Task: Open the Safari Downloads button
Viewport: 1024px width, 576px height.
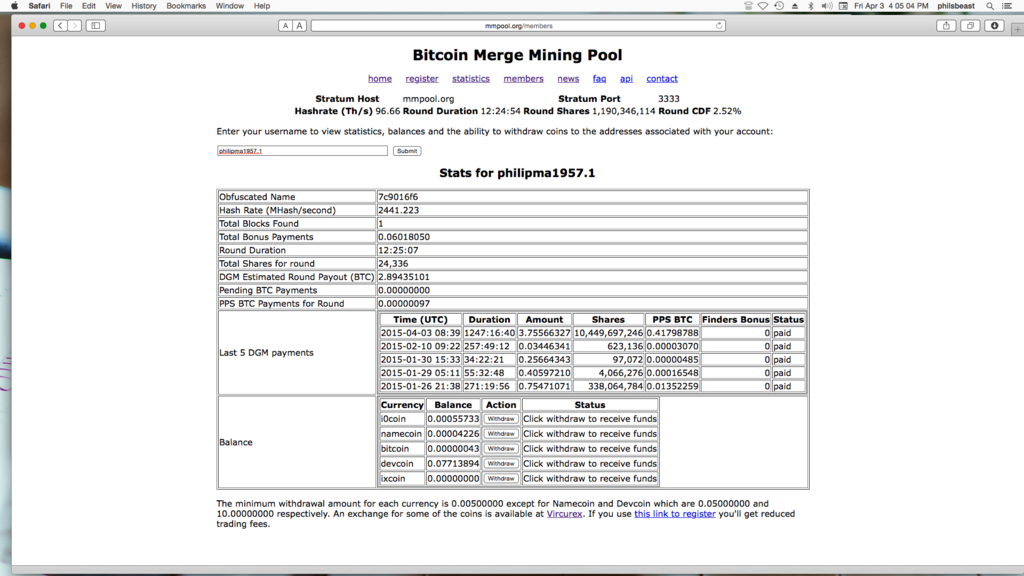Action: [995, 25]
